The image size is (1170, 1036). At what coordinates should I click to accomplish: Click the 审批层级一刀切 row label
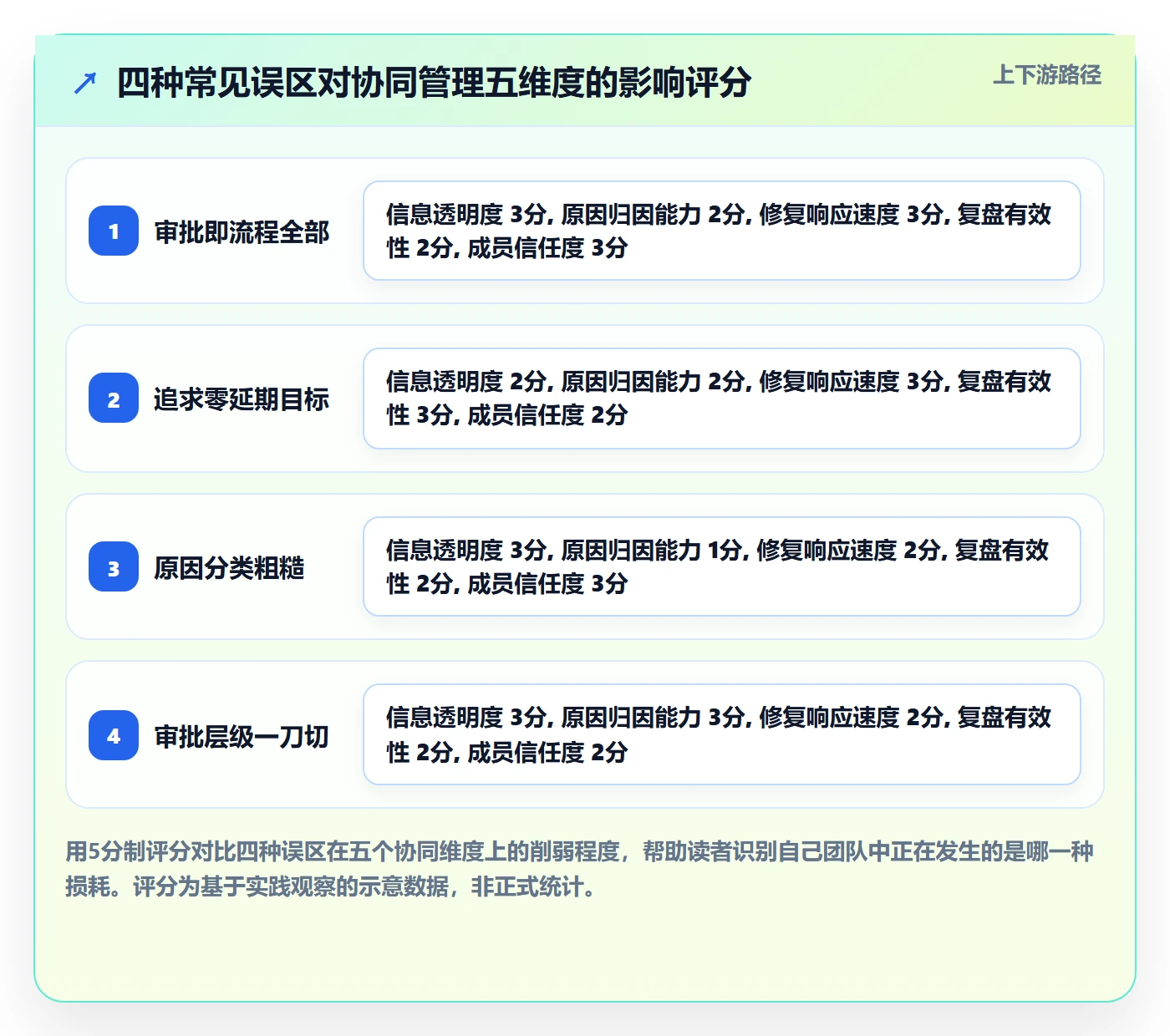tap(242, 736)
